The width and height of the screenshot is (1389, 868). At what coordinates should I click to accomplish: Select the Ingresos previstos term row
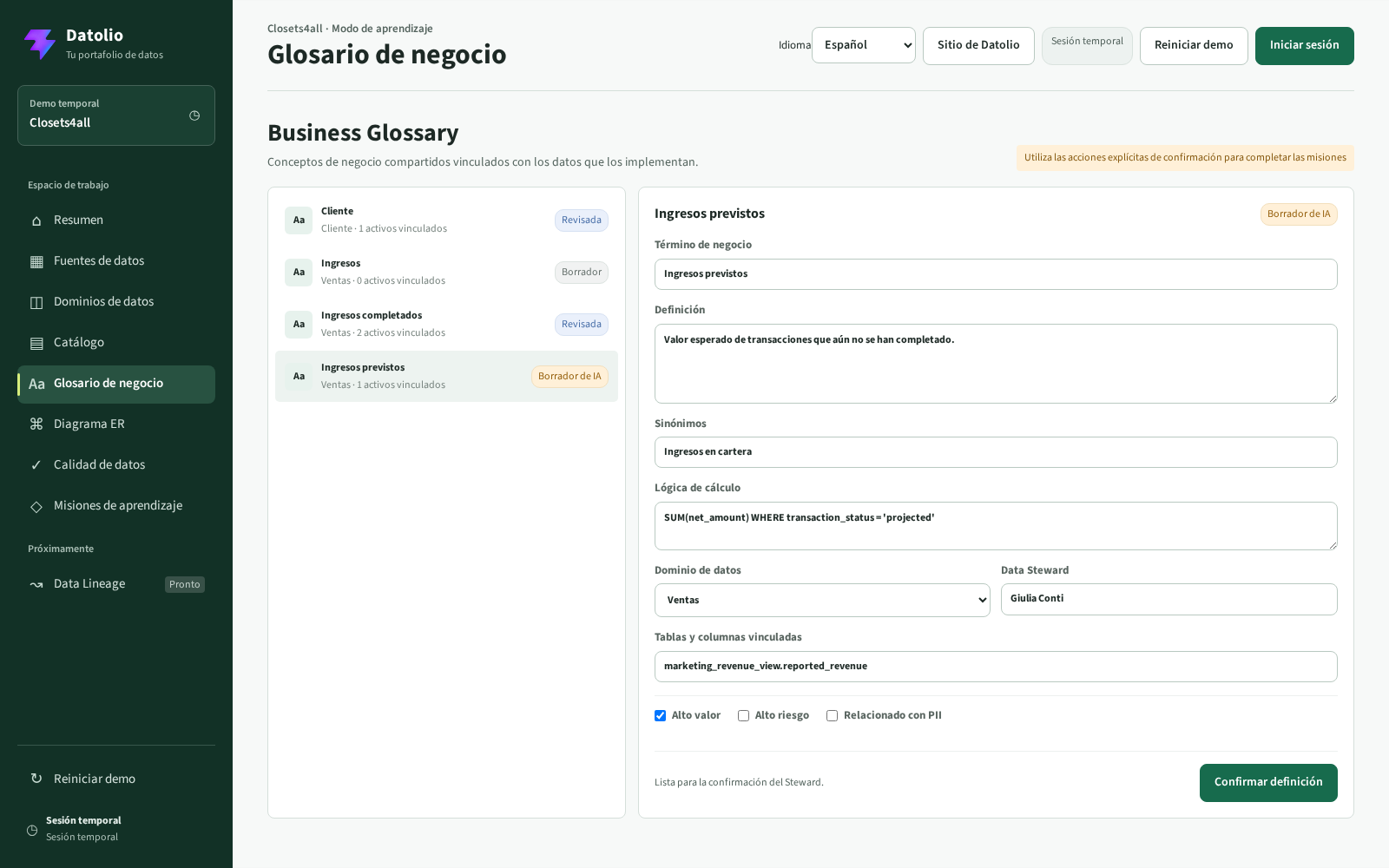click(x=446, y=377)
